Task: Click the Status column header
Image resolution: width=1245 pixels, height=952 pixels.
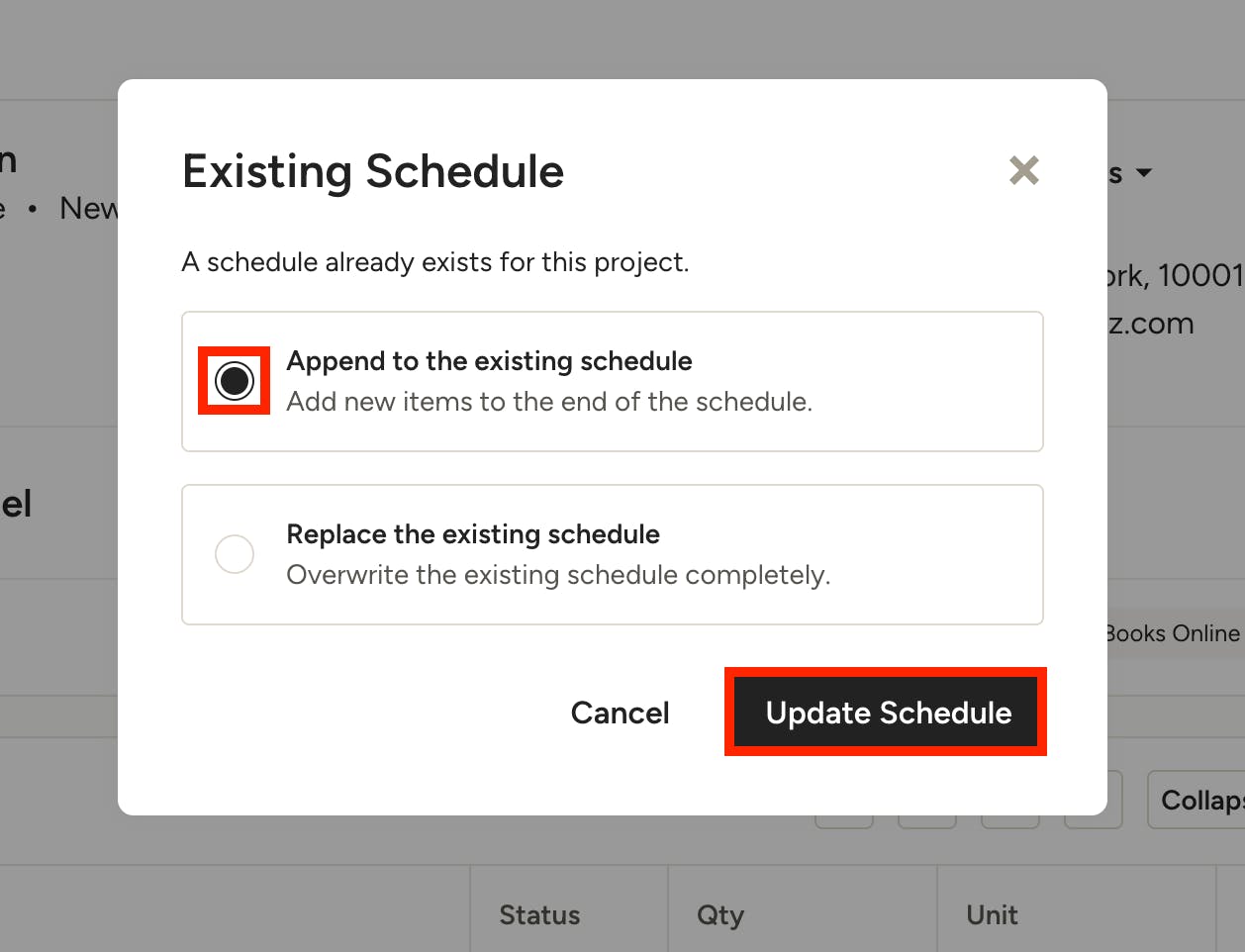Action: [539, 915]
